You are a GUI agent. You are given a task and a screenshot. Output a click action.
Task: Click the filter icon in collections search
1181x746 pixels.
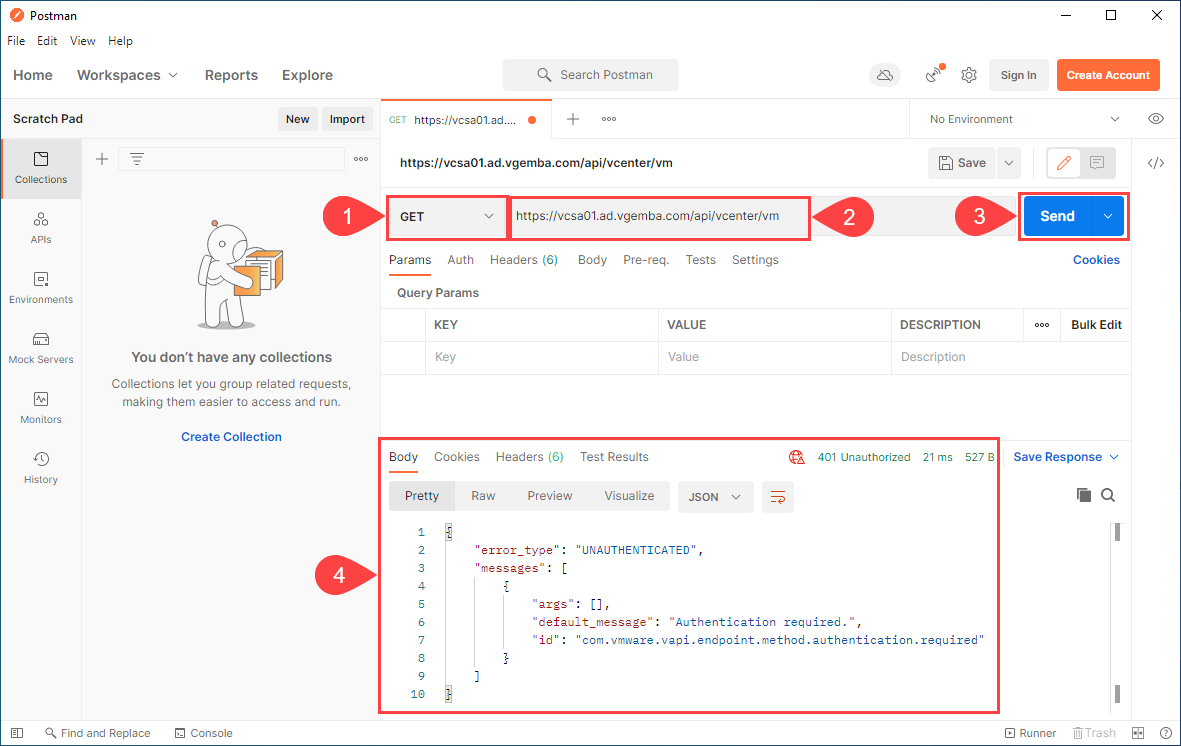tap(136, 159)
